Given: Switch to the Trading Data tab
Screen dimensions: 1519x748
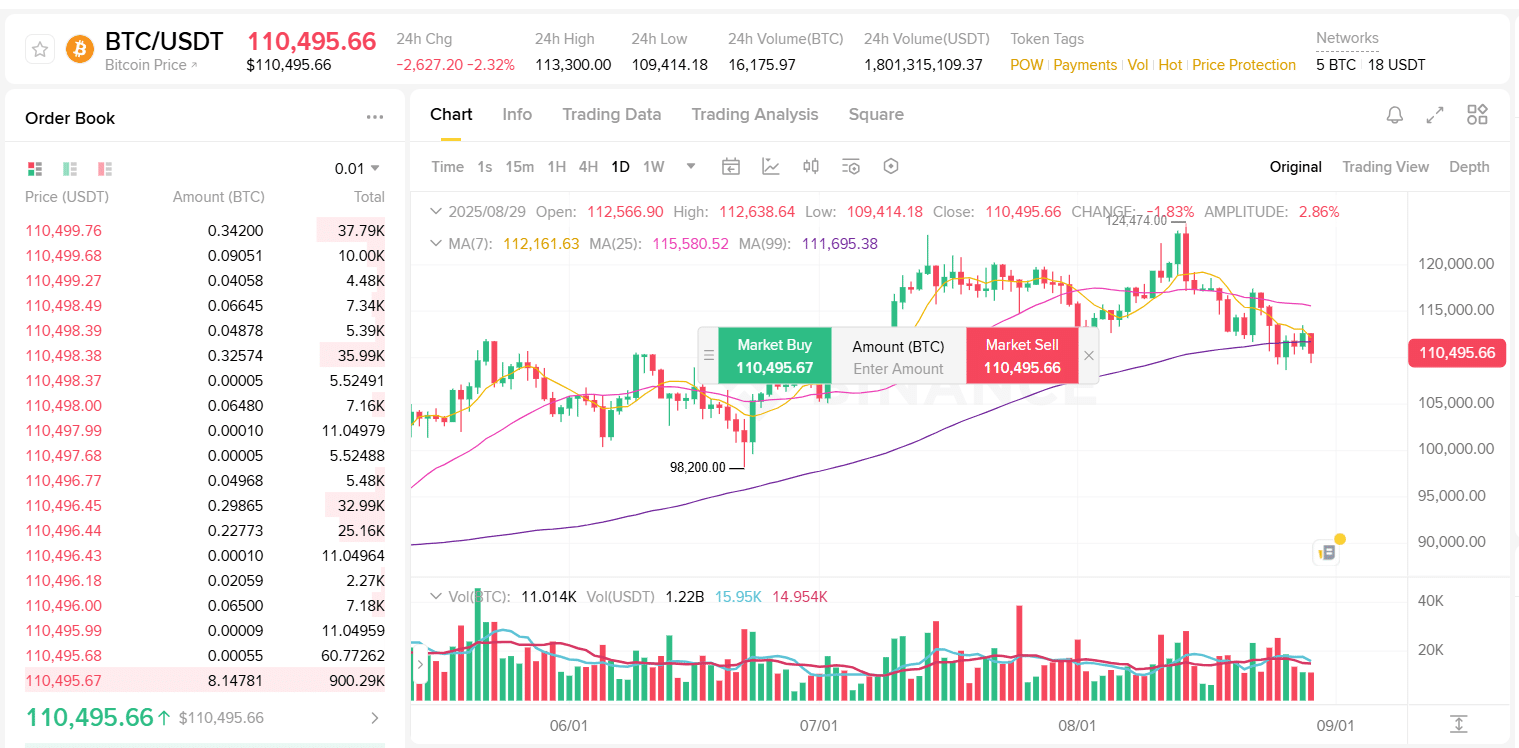Looking at the screenshot, I should coord(612,114).
